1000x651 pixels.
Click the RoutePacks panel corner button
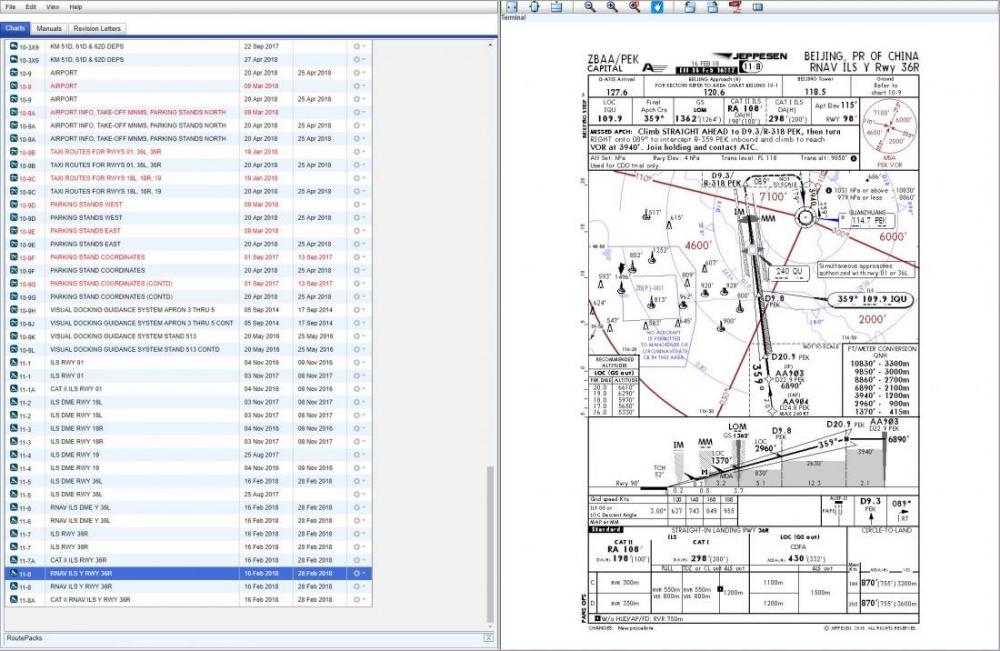489,638
